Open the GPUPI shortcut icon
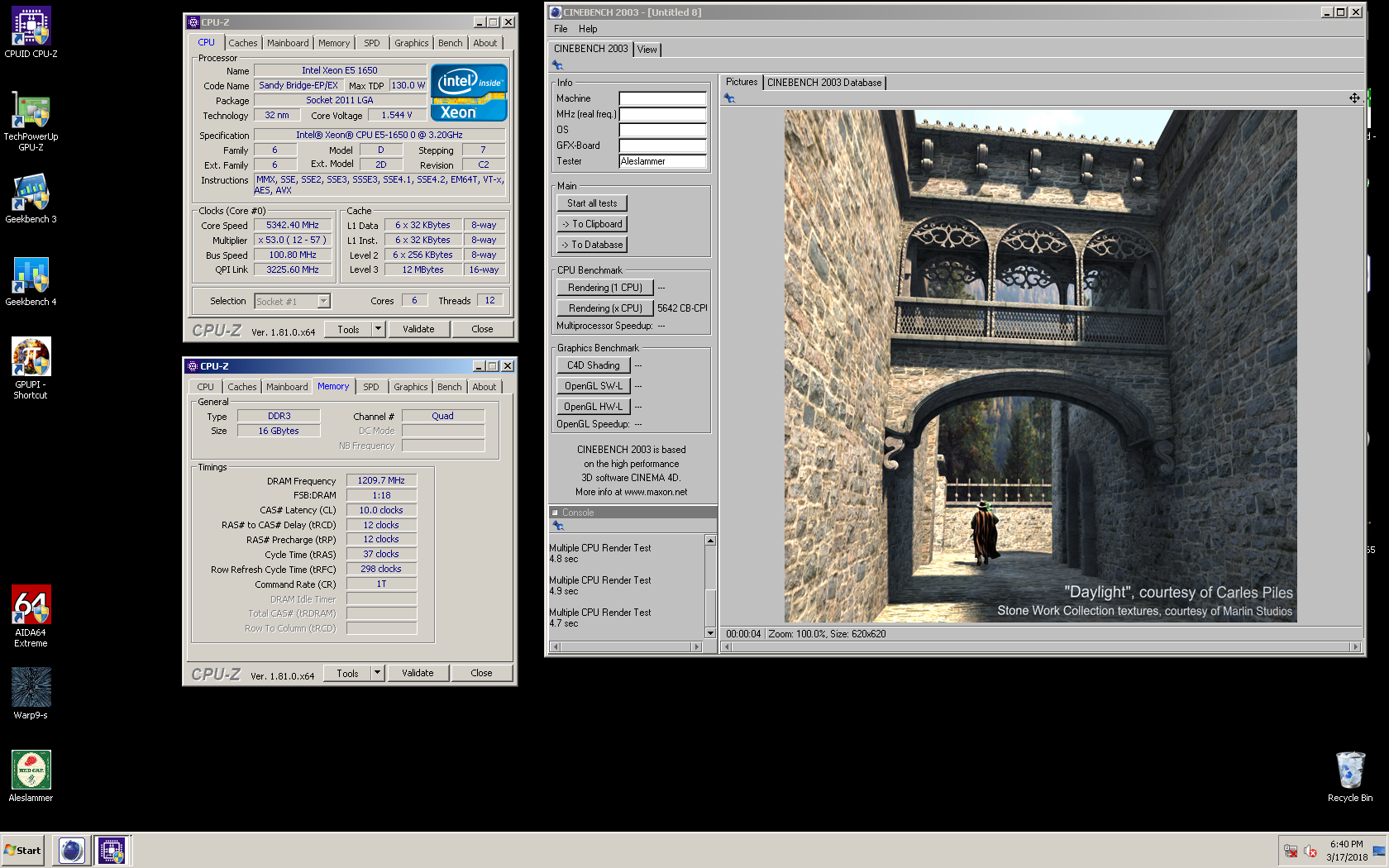Image resolution: width=1389 pixels, height=868 pixels. pos(31,369)
